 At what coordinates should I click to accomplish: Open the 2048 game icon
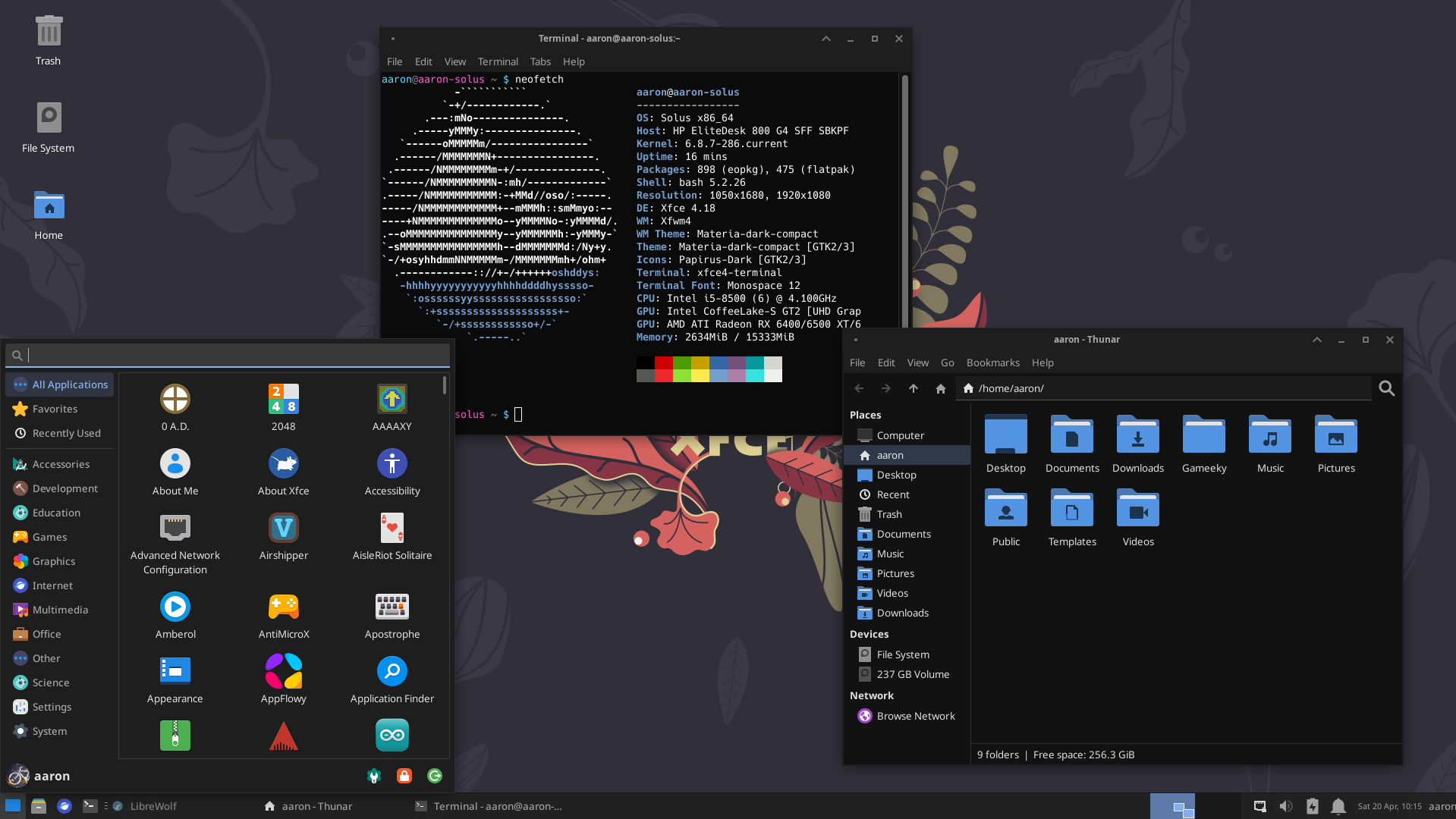point(284,400)
